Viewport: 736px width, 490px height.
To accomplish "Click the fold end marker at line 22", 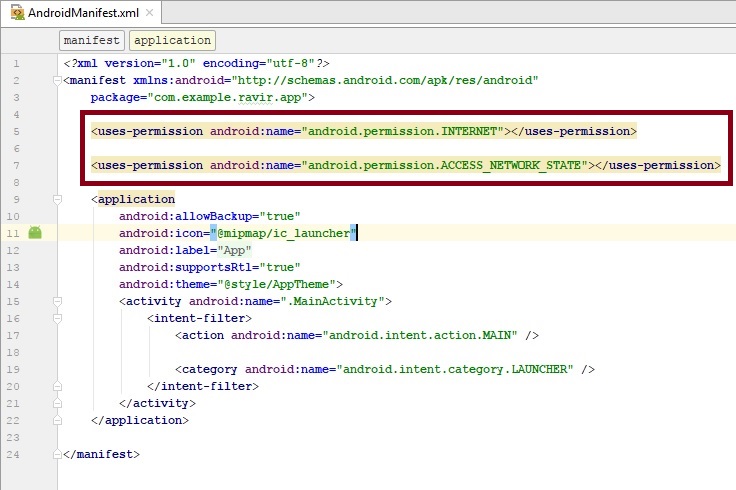I will pos(57,420).
